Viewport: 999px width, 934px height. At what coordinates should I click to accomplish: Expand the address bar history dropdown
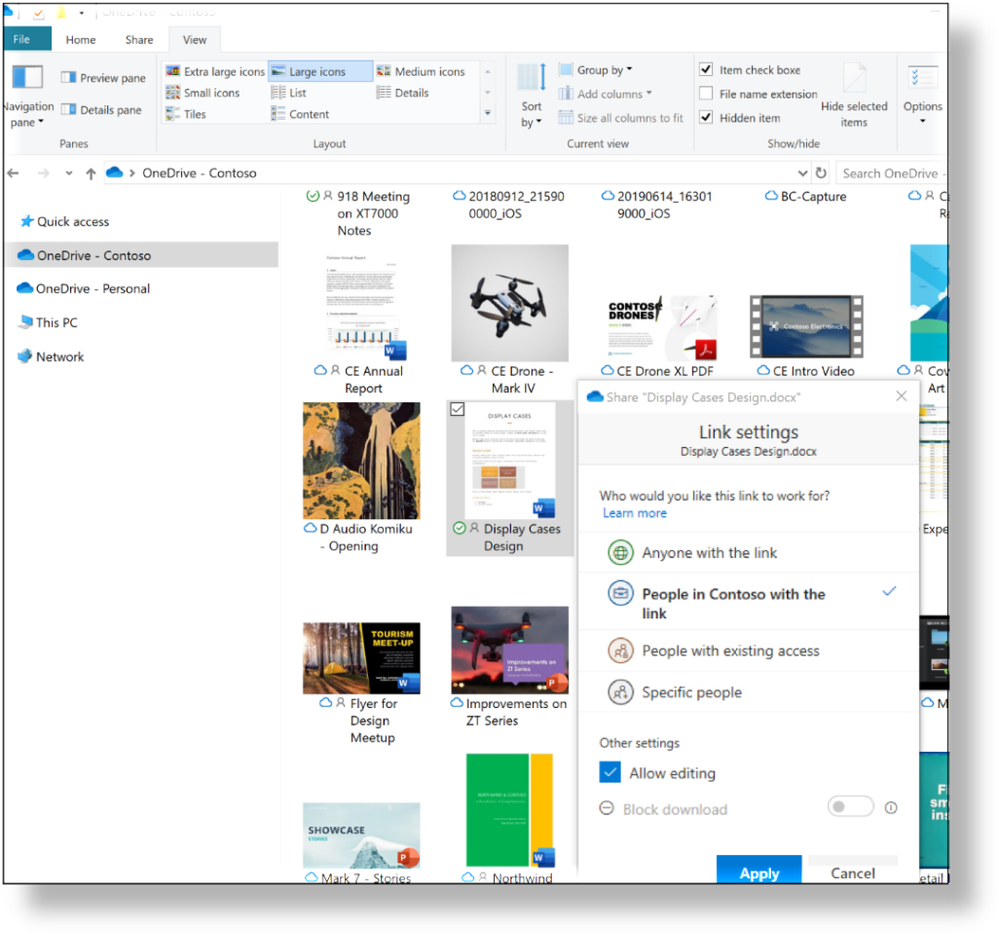pyautogui.click(x=803, y=173)
